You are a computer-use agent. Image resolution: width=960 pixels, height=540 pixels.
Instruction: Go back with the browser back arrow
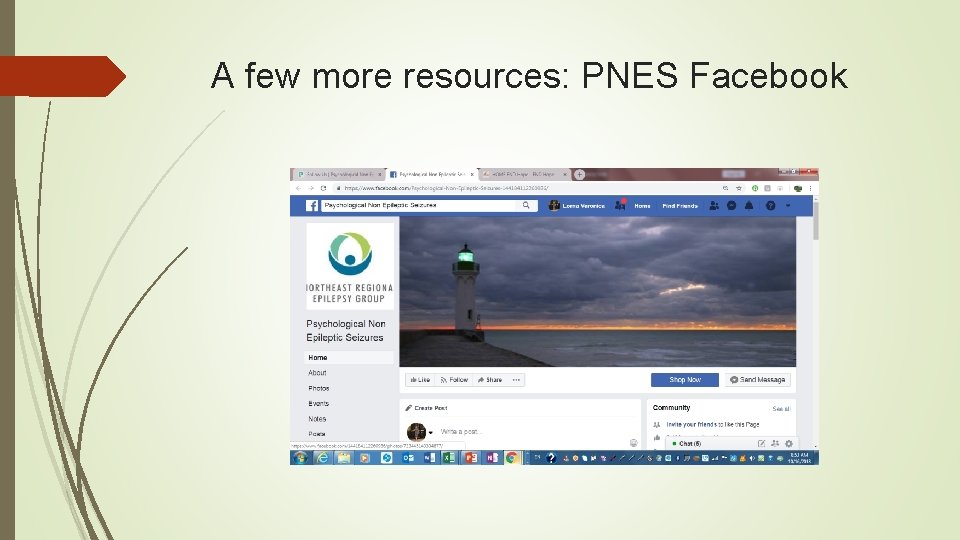298,189
